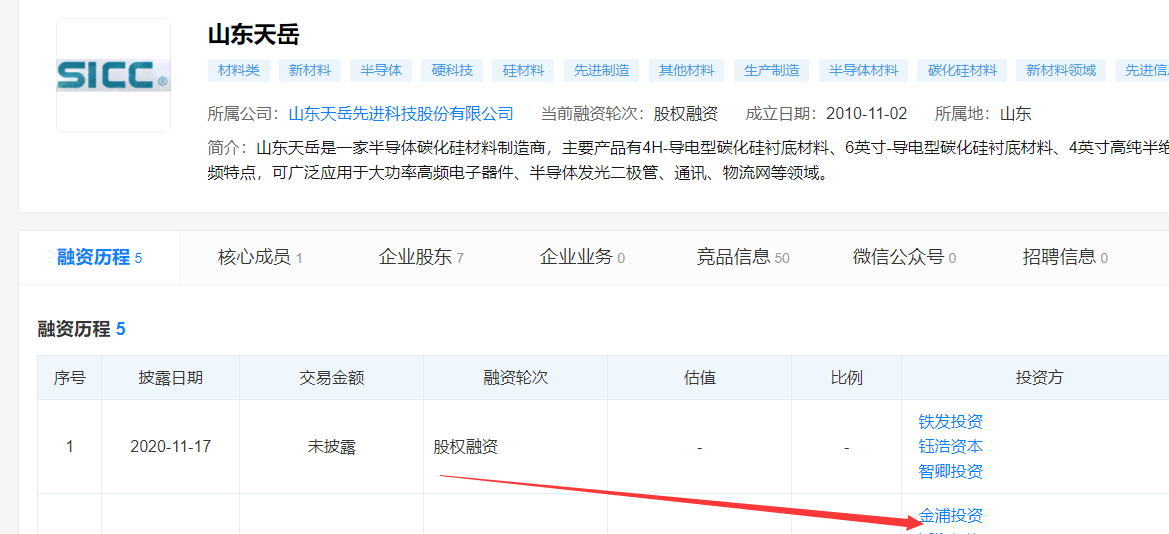Select the 碳化硅材料 tag
Image resolution: width=1169 pixels, height=534 pixels.
962,71
